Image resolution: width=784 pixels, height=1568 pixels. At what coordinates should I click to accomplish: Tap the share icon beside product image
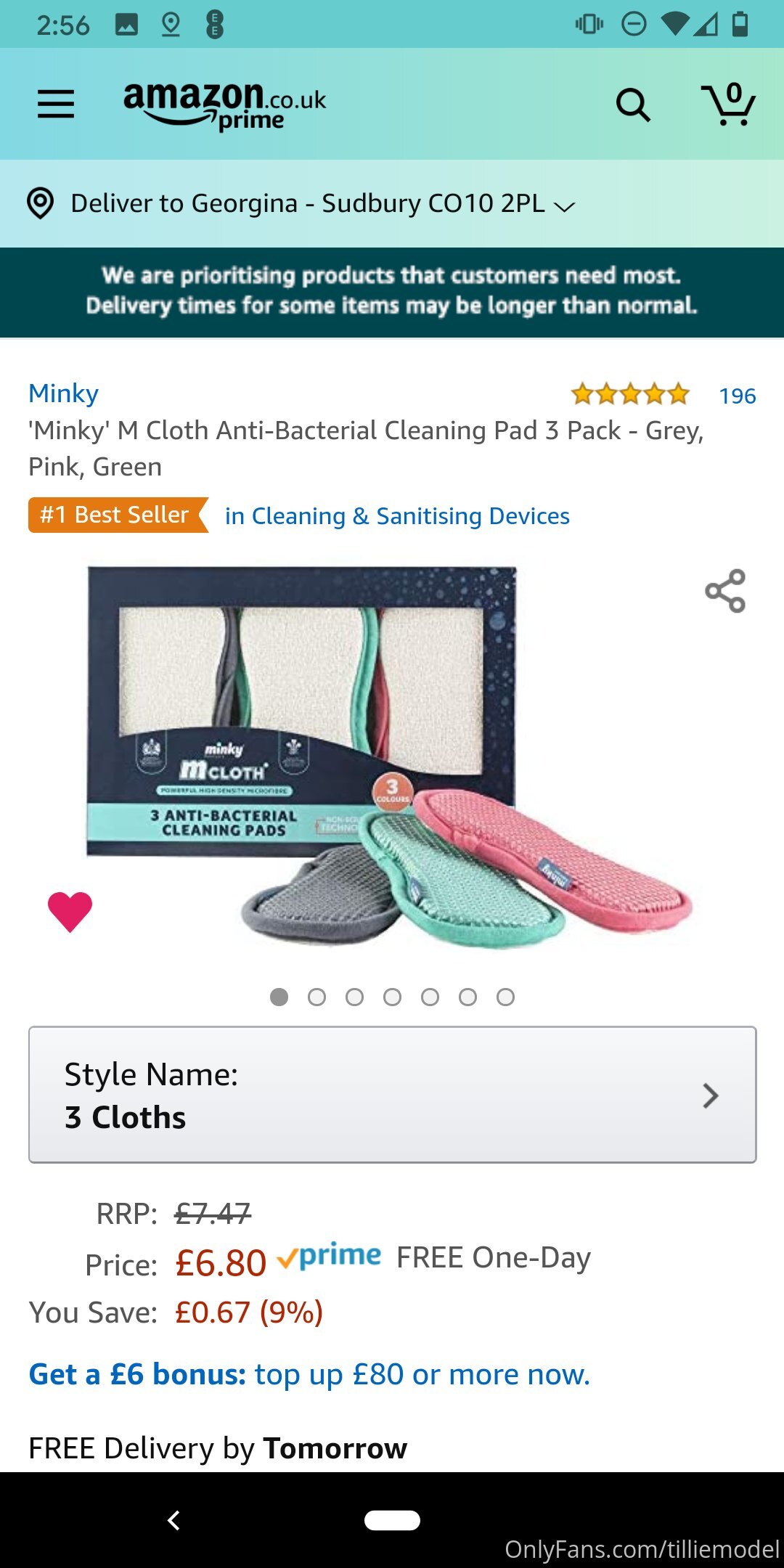(725, 590)
